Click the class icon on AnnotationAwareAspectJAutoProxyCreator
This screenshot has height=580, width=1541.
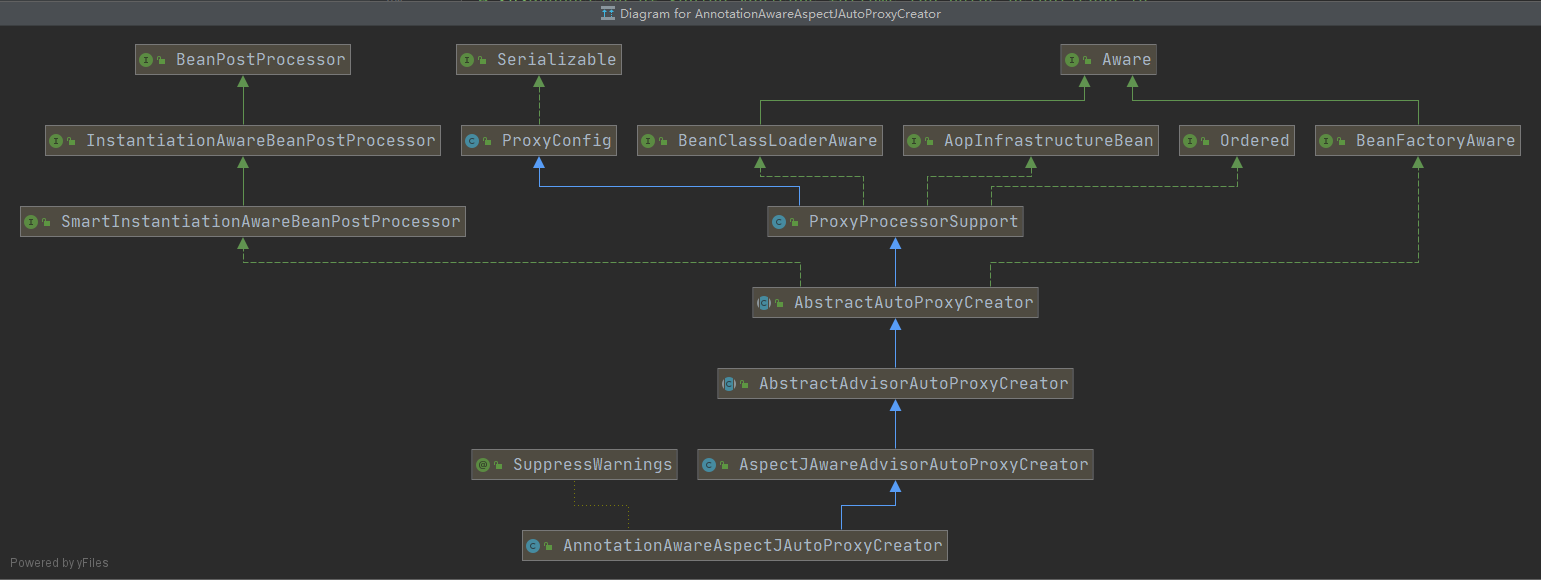coord(533,546)
